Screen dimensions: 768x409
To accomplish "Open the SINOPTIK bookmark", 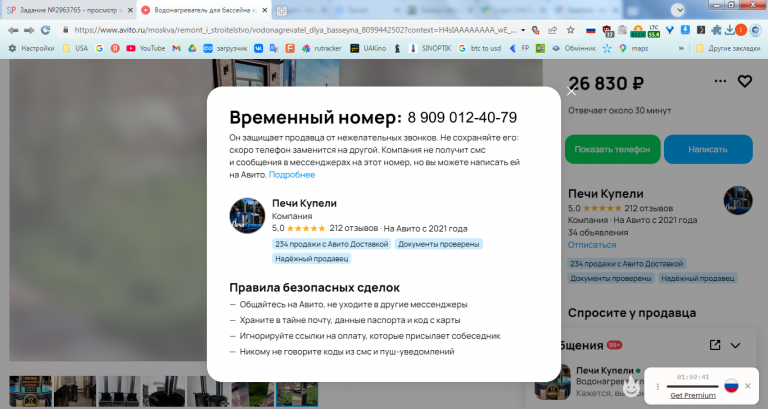I will (x=430, y=48).
